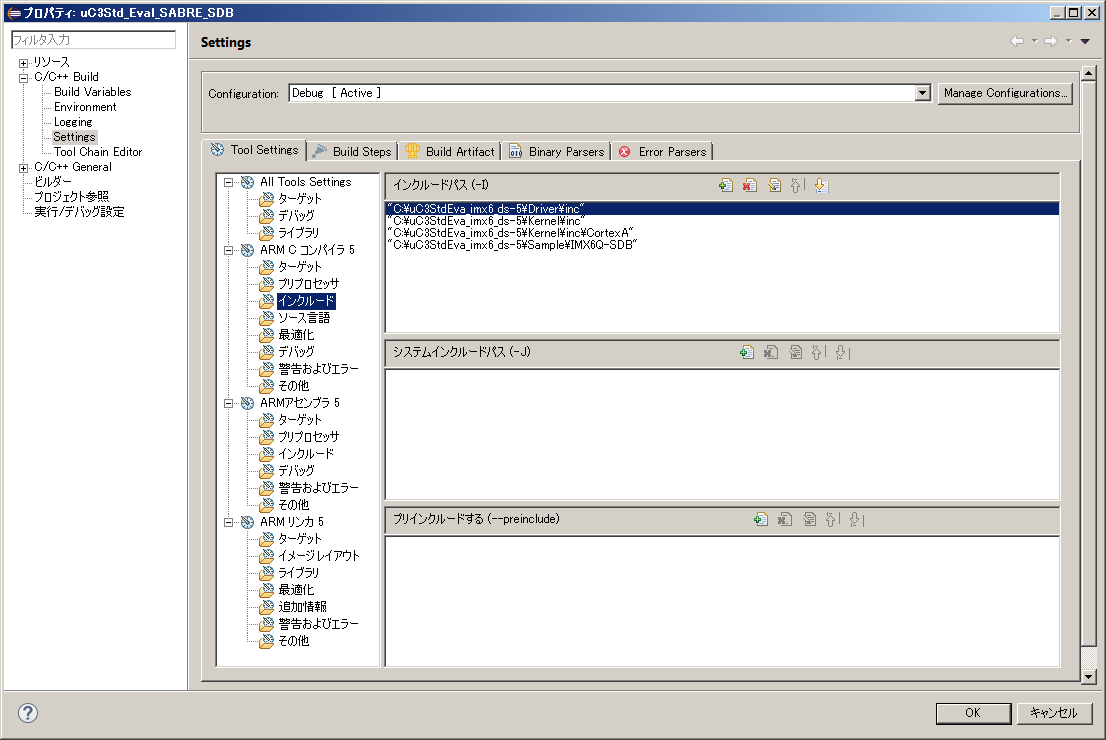The image size is (1106, 740).
Task: Click the Manage Configurations button
Action: pyautogui.click(x=1005, y=93)
